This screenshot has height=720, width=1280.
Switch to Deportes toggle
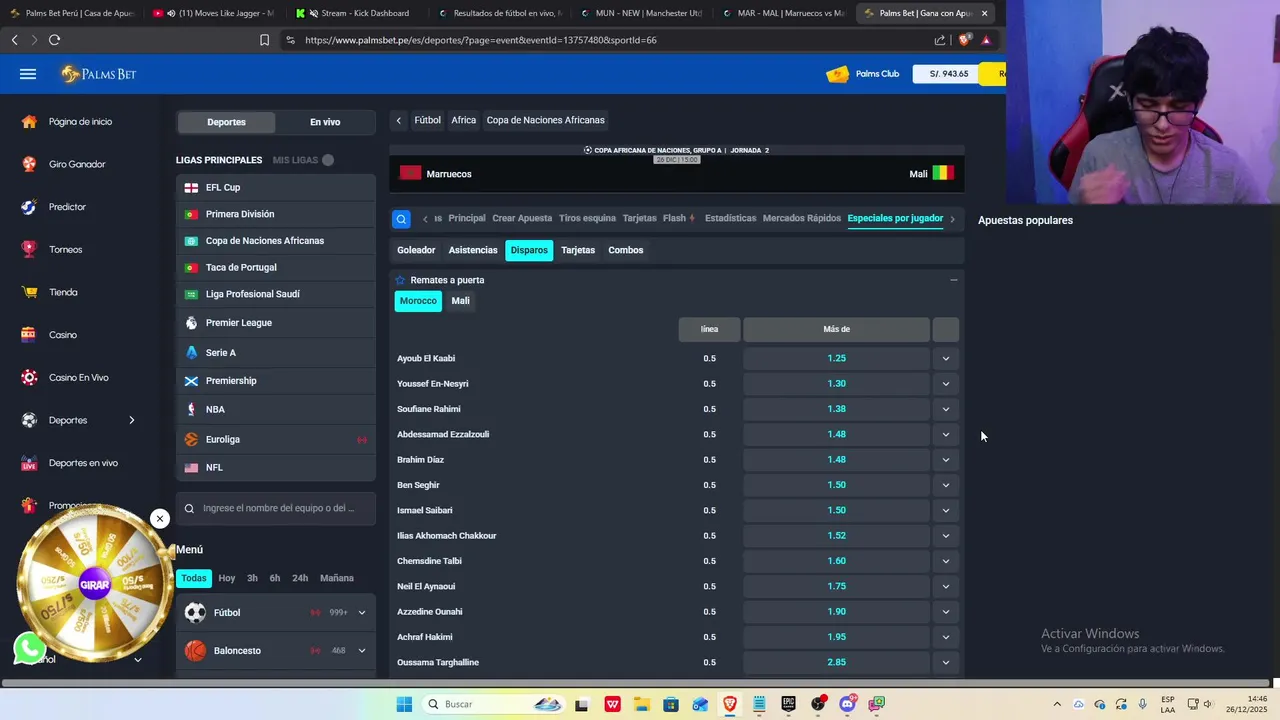(x=226, y=122)
